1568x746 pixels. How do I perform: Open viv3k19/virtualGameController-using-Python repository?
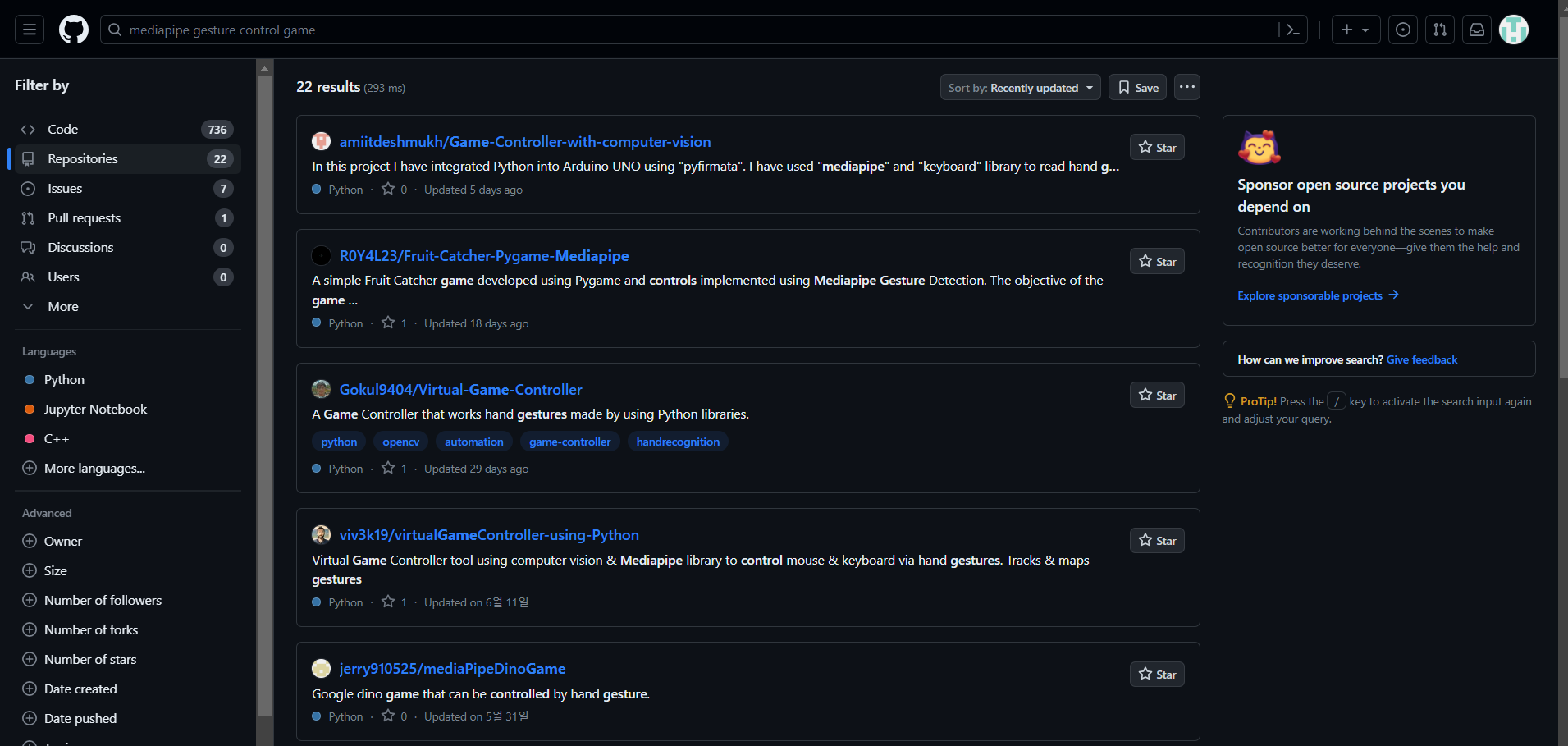(x=489, y=535)
